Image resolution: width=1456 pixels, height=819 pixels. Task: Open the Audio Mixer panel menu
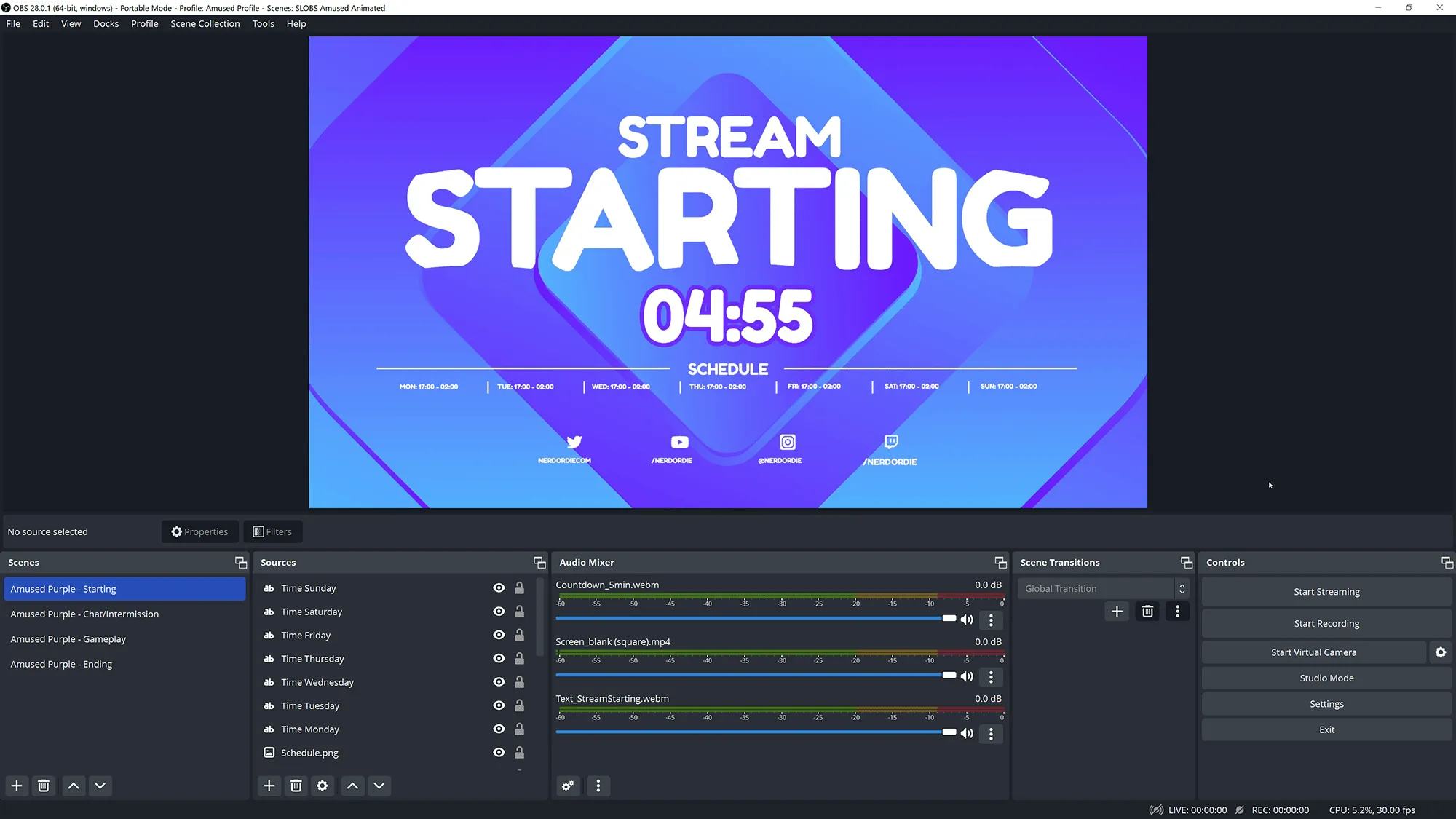[598, 785]
